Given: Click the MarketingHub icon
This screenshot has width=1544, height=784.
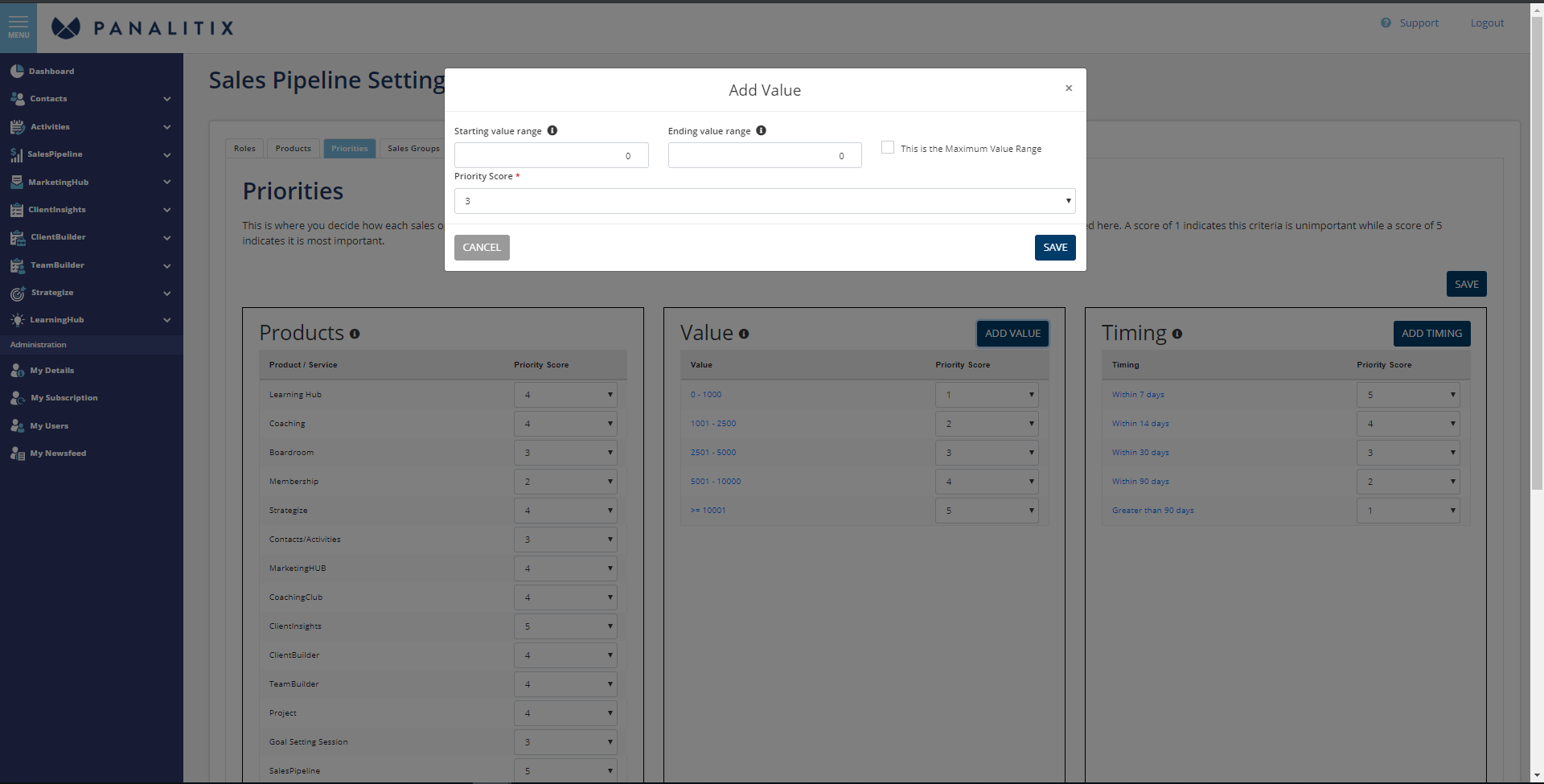Looking at the screenshot, I should [x=17, y=183].
